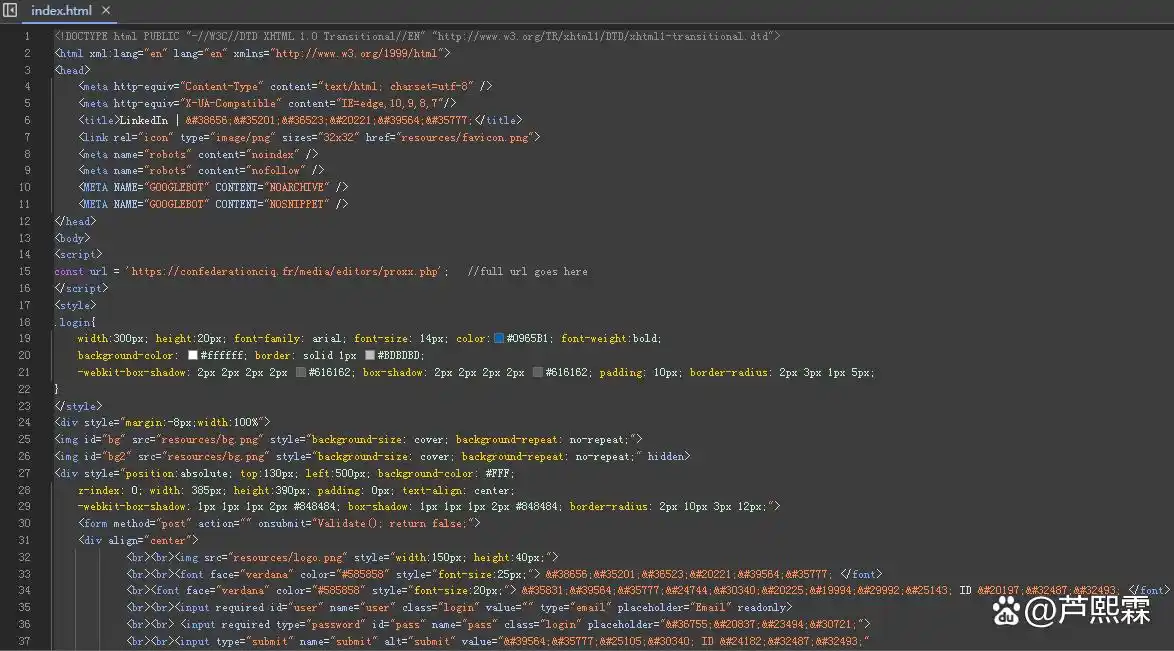1174x651 pixels.
Task: Click the "NOSNIPPET" content value
Action: click(x=296, y=204)
